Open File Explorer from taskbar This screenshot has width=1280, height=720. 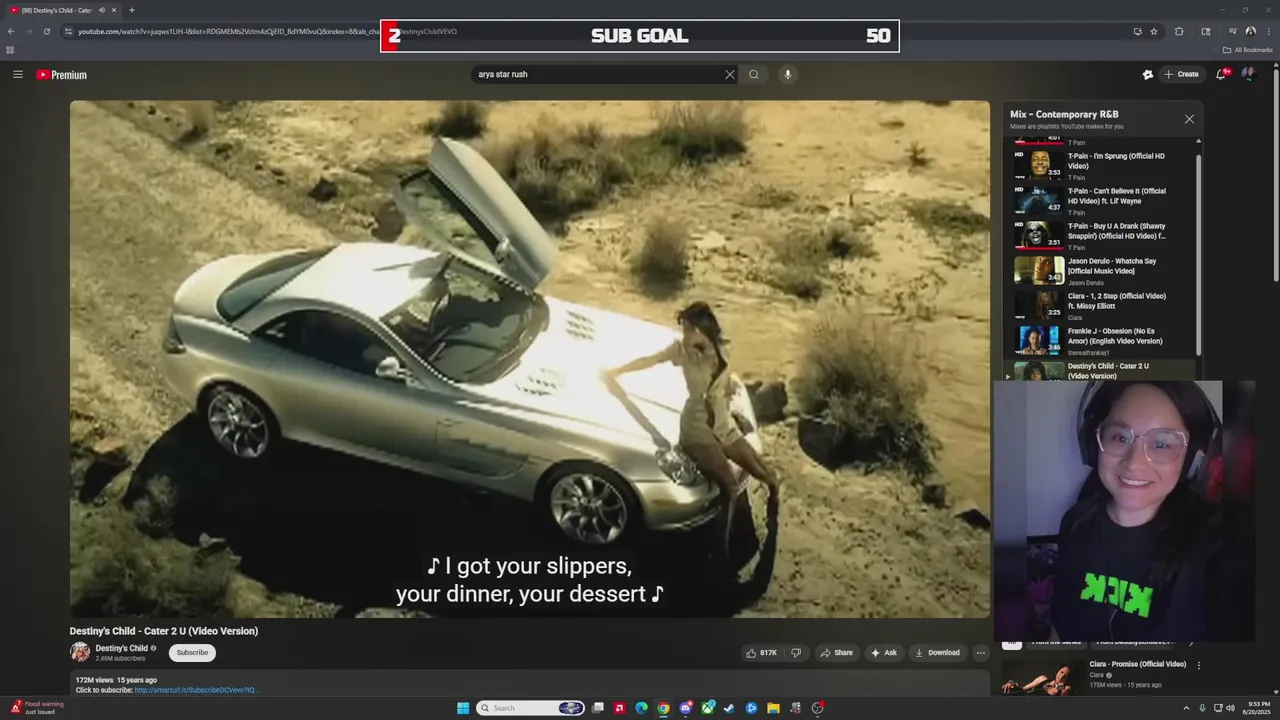[x=773, y=708]
